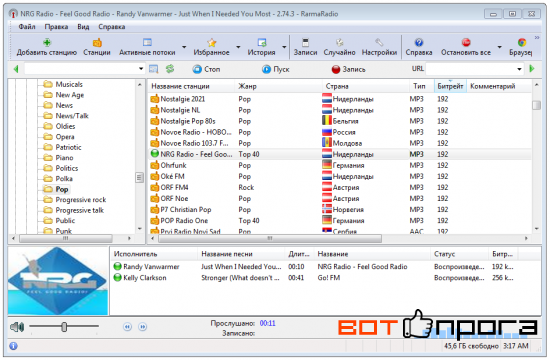This screenshot has height=360, width=550.
Task: Select the Musicals genre folder
Action: pyautogui.click(x=63, y=84)
